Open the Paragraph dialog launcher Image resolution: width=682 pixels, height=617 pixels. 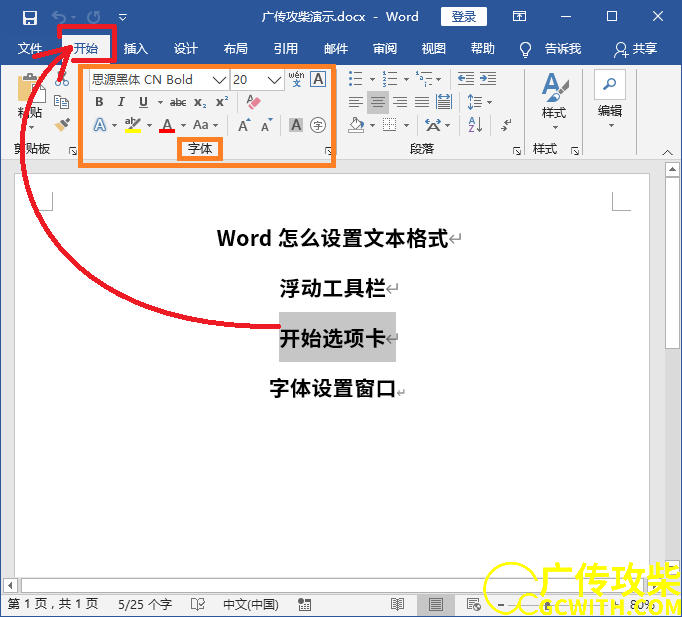(x=517, y=151)
